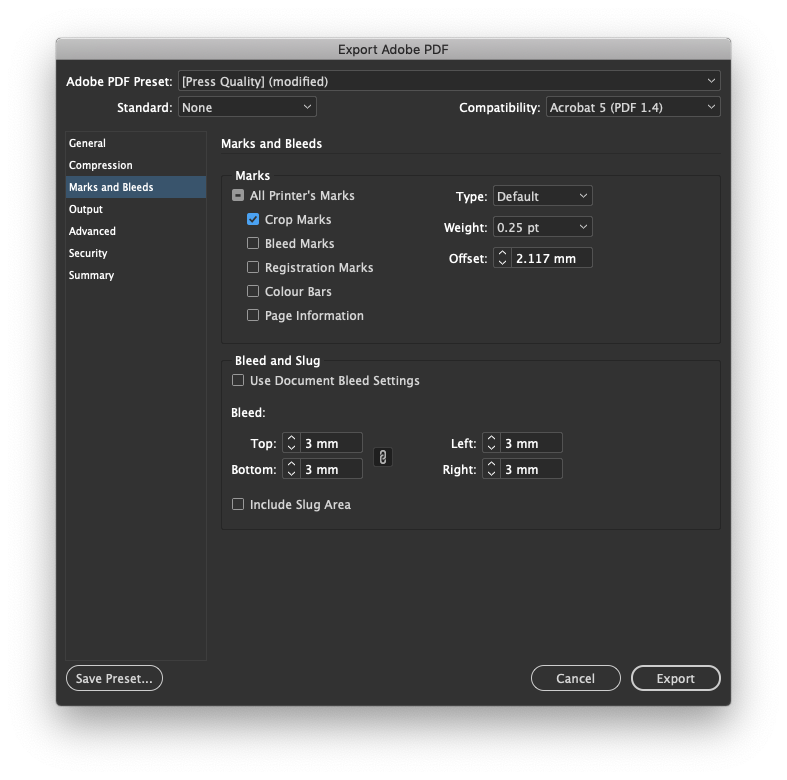The height and width of the screenshot is (780, 787).
Task: Enable the Bleed Marks option
Action: click(253, 244)
